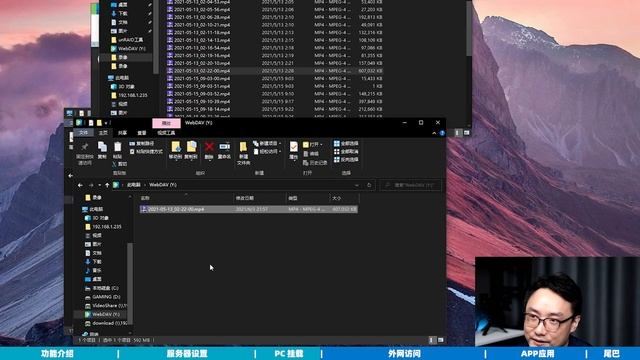Select local disk (C:) in tree
Image resolution: width=640 pixels, height=360 pixels.
pyautogui.click(x=101, y=288)
